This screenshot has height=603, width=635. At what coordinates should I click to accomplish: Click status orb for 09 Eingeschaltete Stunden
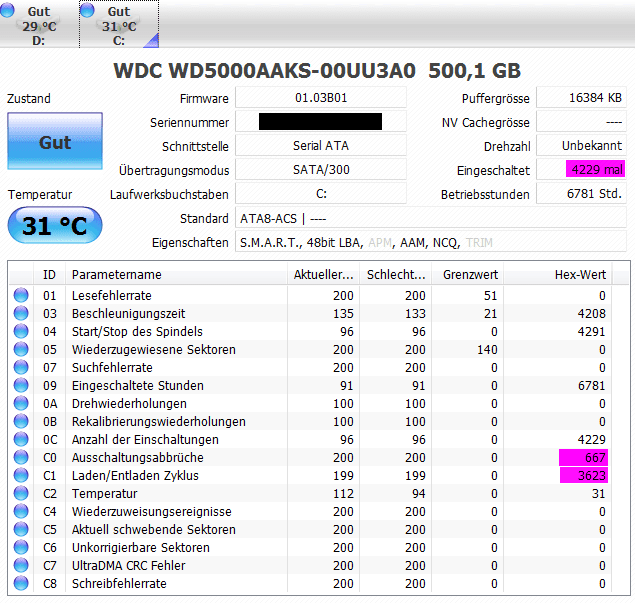pyautogui.click(x=21, y=385)
